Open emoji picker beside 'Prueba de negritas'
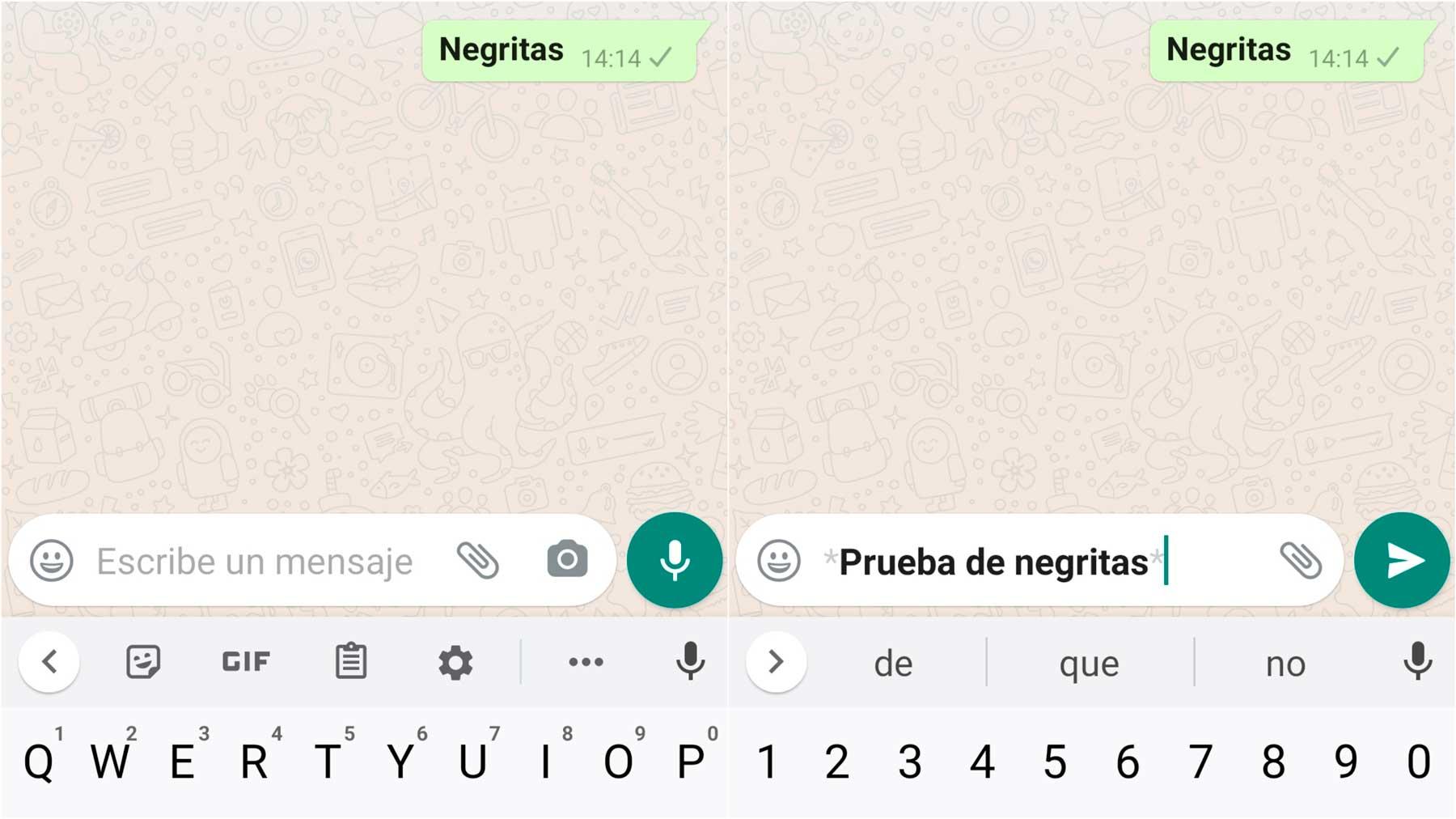The image size is (1456, 819). pyautogui.click(x=779, y=561)
